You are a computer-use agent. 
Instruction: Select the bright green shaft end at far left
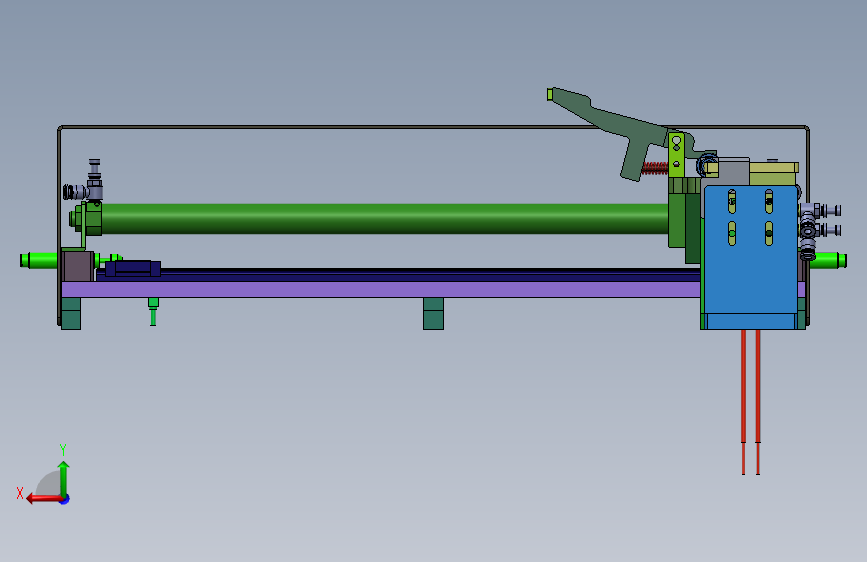[x=39, y=260]
